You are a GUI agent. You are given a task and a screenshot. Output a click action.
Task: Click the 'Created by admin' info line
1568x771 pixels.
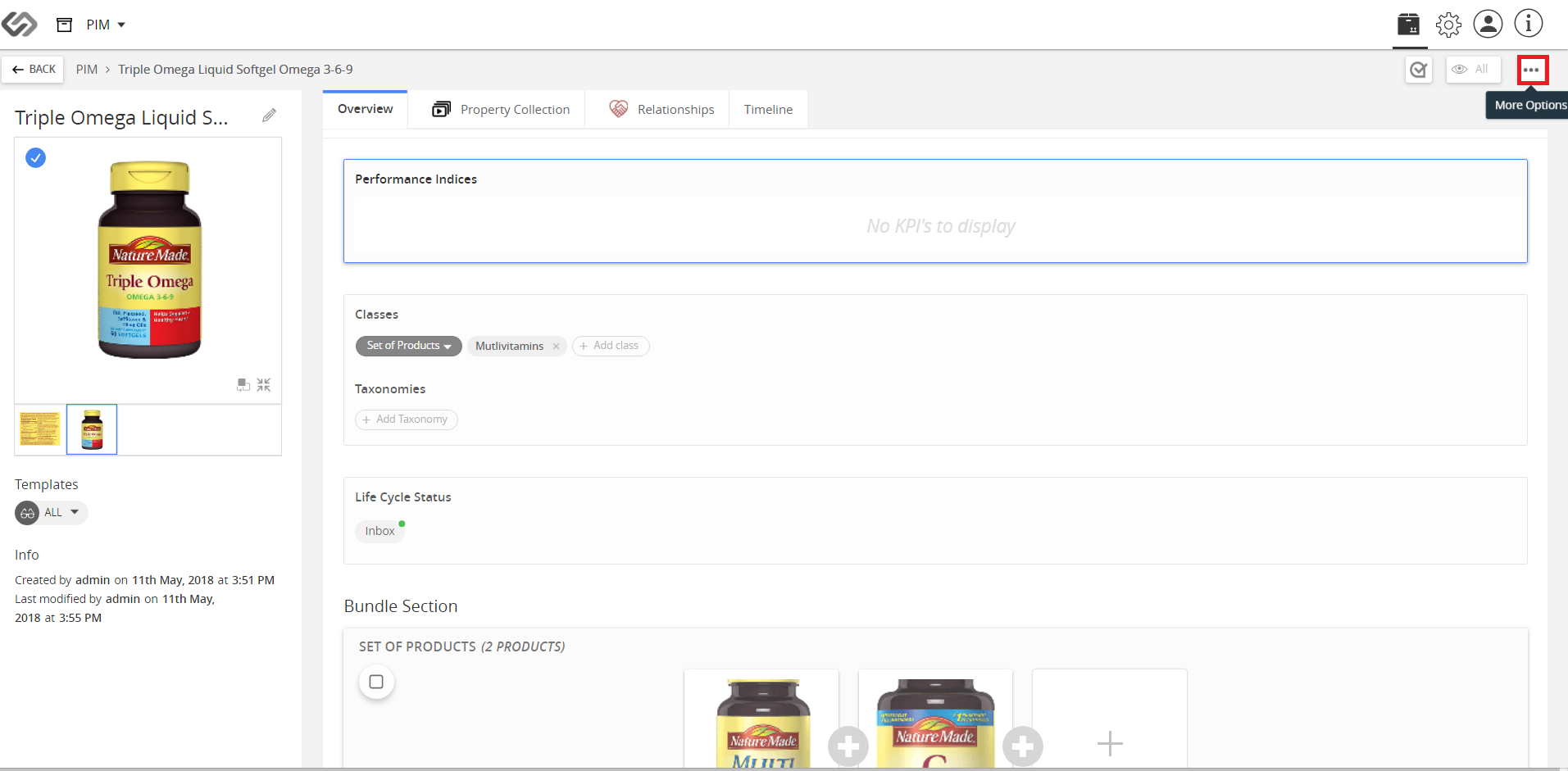point(144,580)
